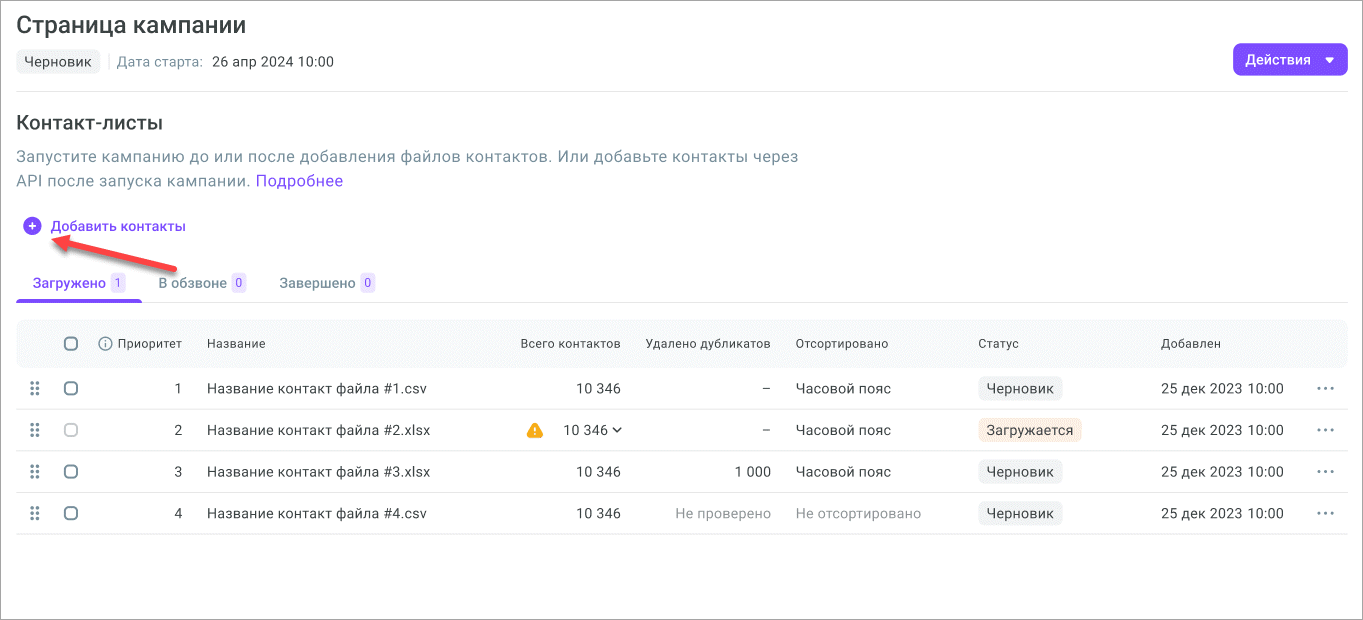The height and width of the screenshot is (620, 1363).
Task: Open the Действия dropdown
Action: pos(1289,60)
